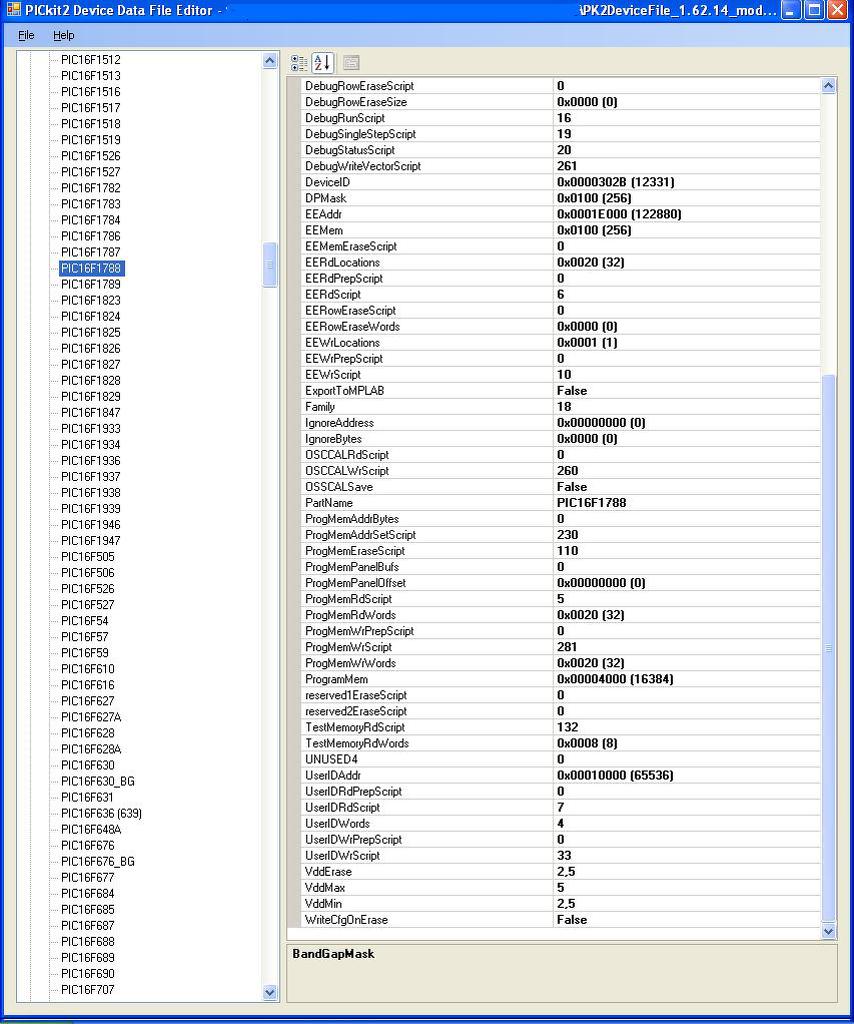
Task: Open the Help menu
Action: [63, 35]
